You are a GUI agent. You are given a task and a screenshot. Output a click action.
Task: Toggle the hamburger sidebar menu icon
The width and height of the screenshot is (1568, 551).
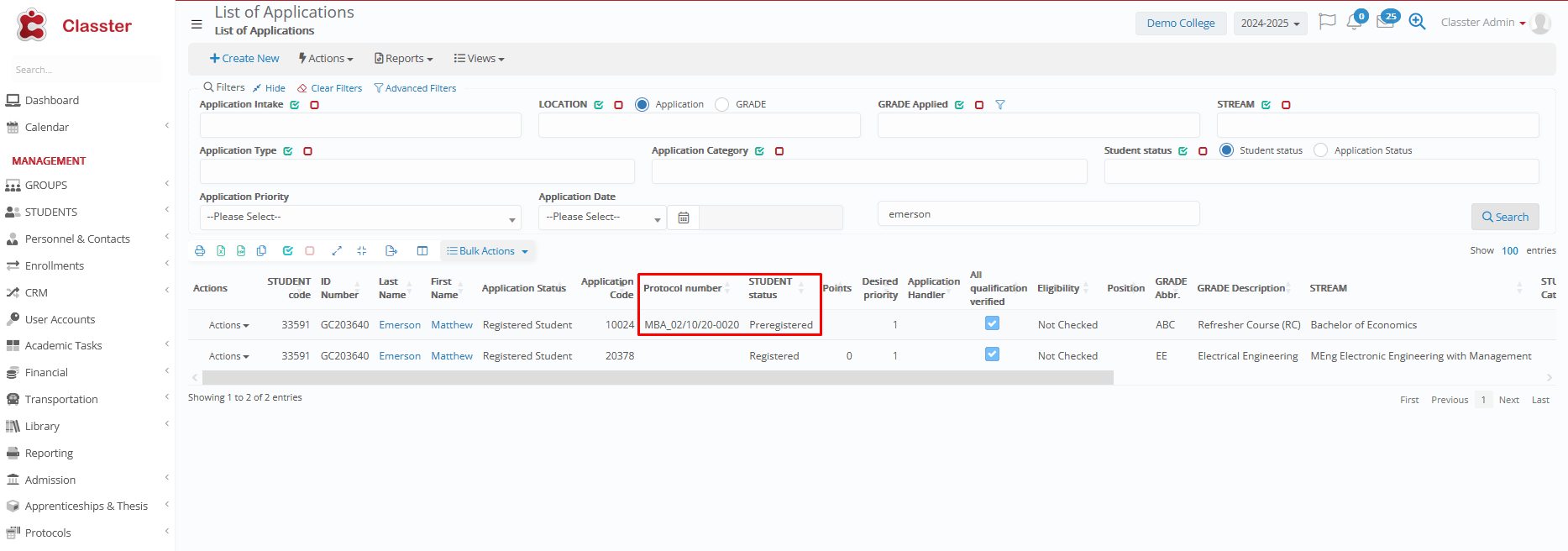click(197, 24)
